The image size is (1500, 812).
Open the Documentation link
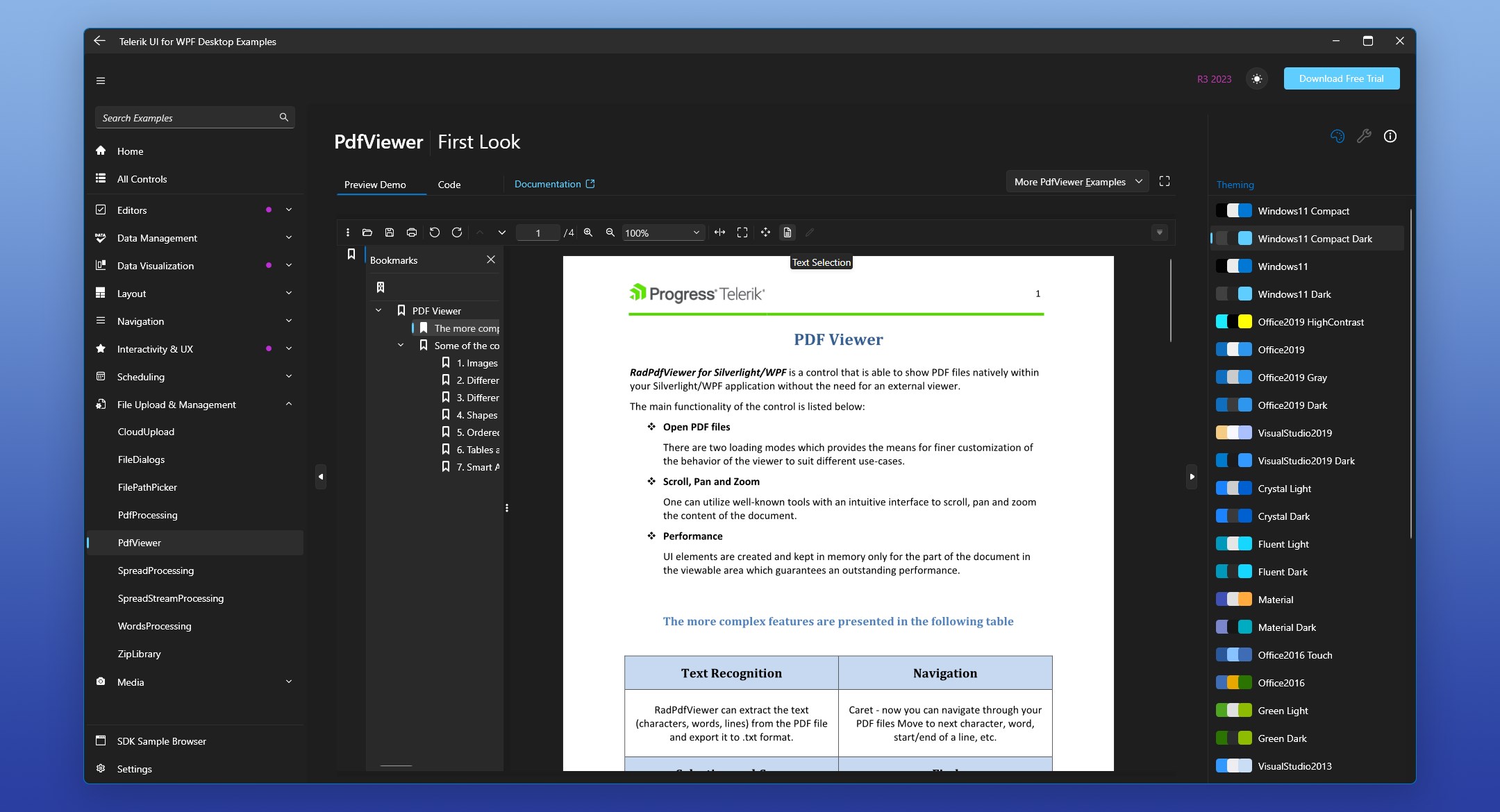[x=554, y=184]
